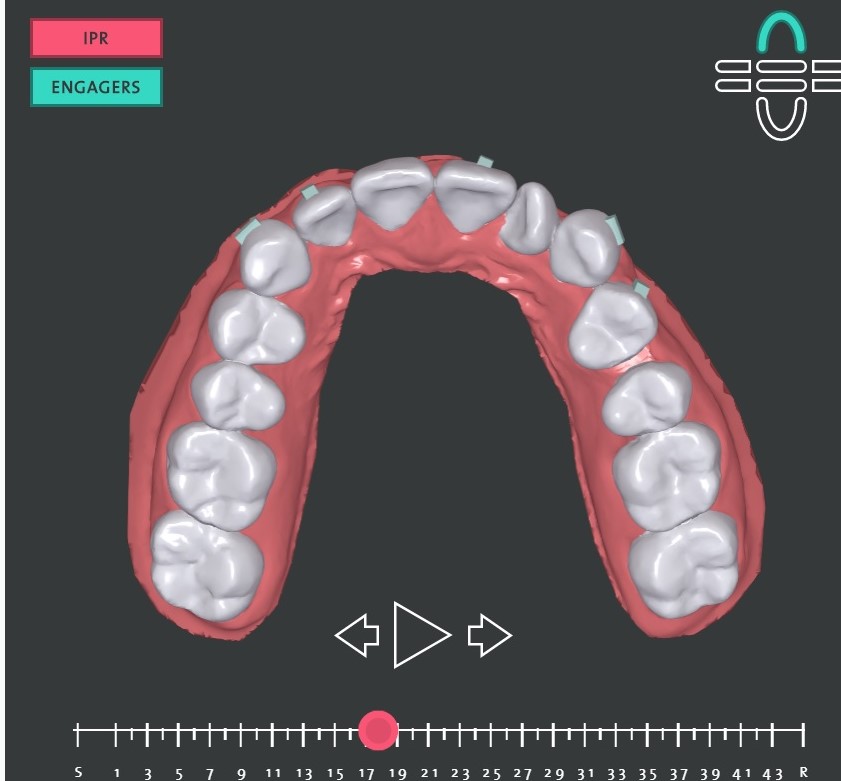Select the front bite view icon

point(781,76)
